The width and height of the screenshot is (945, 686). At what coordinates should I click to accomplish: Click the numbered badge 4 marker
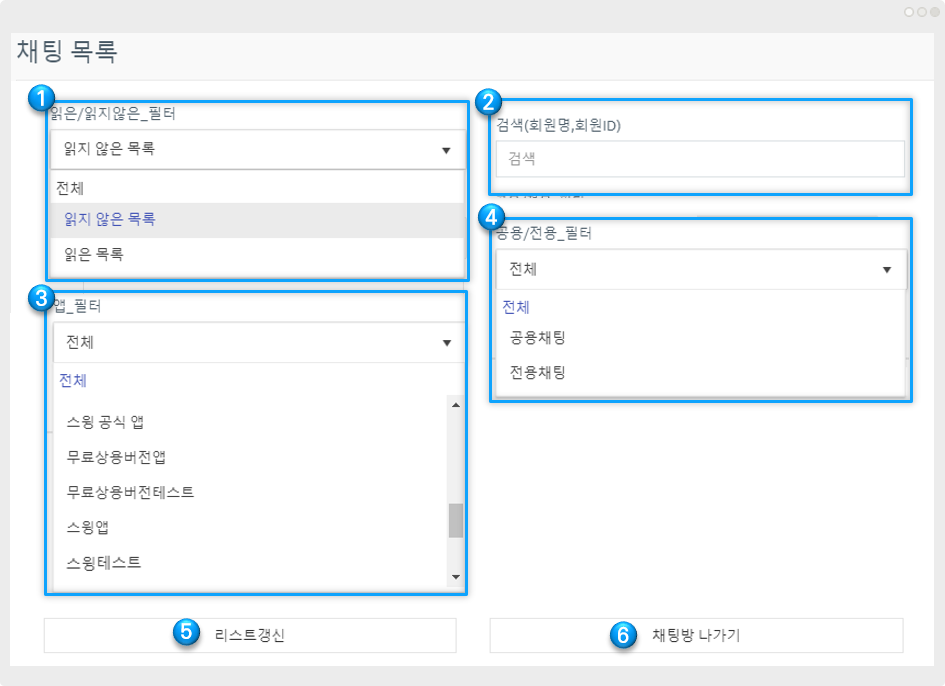coord(490,217)
